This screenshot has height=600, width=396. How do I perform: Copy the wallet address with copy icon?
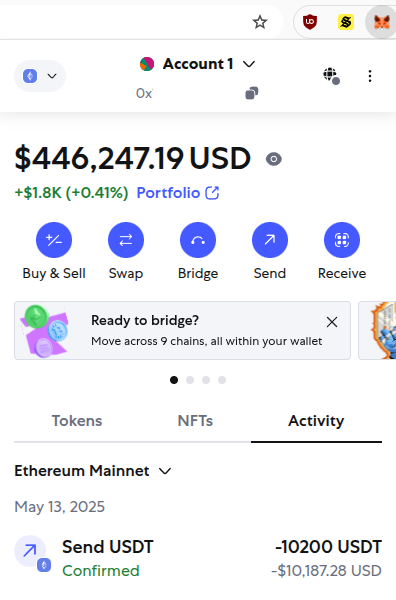point(251,93)
